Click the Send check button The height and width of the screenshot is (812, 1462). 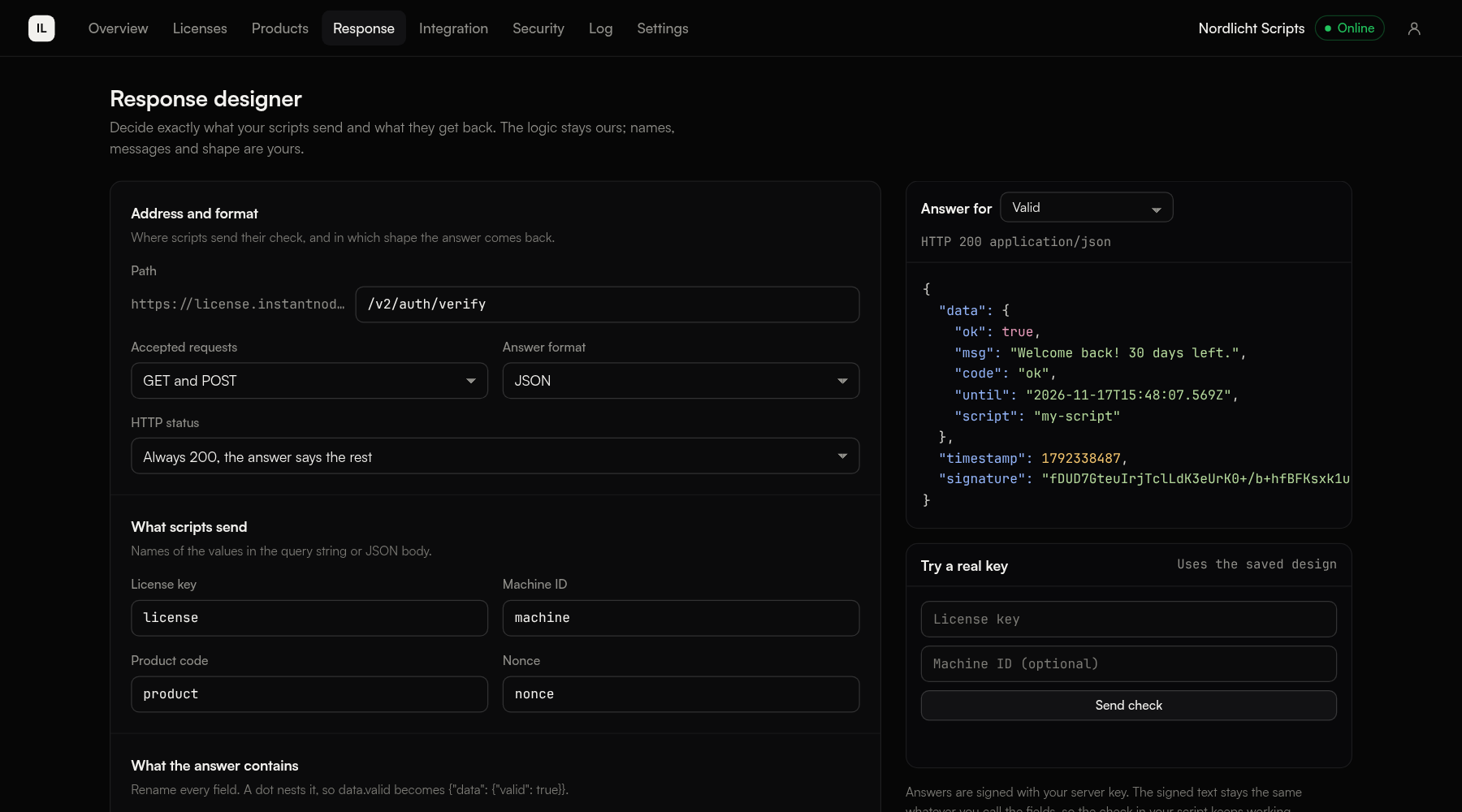pyautogui.click(x=1129, y=706)
